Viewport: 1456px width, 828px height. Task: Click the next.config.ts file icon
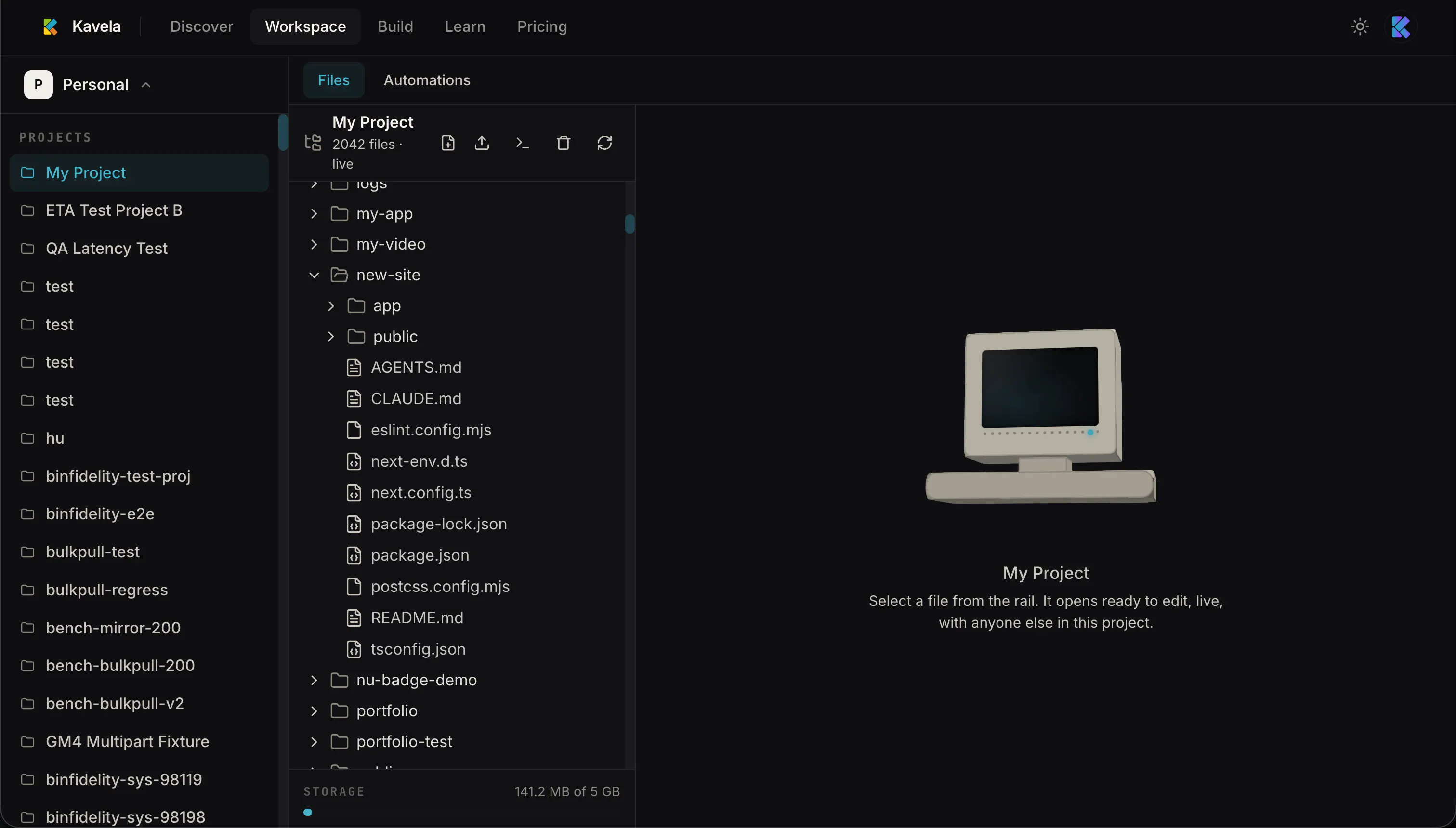354,492
